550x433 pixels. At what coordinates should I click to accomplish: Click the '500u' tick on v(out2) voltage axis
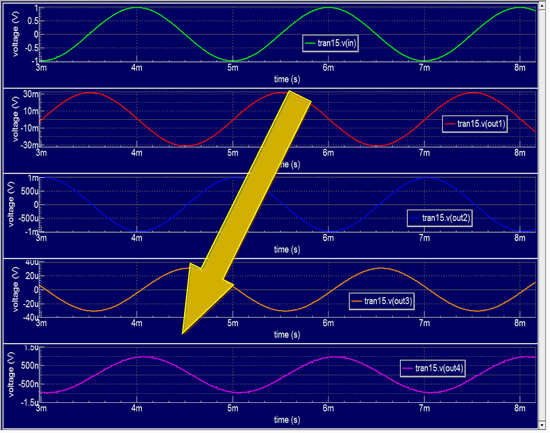pos(29,192)
